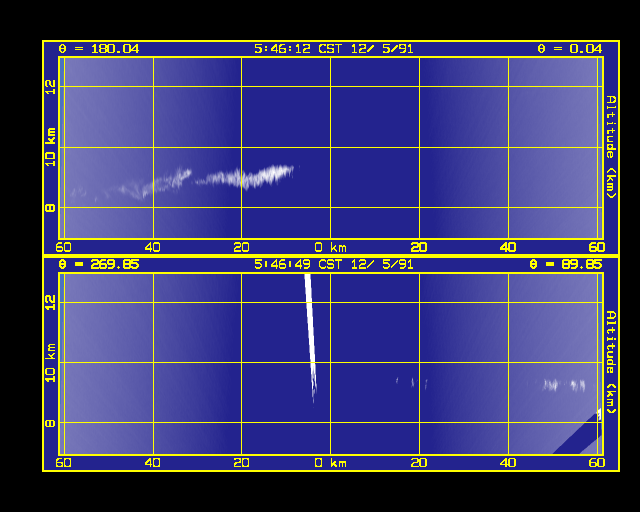Click the "20" label under the θ = 89.85 side
The height and width of the screenshot is (512, 640).
[419, 463]
